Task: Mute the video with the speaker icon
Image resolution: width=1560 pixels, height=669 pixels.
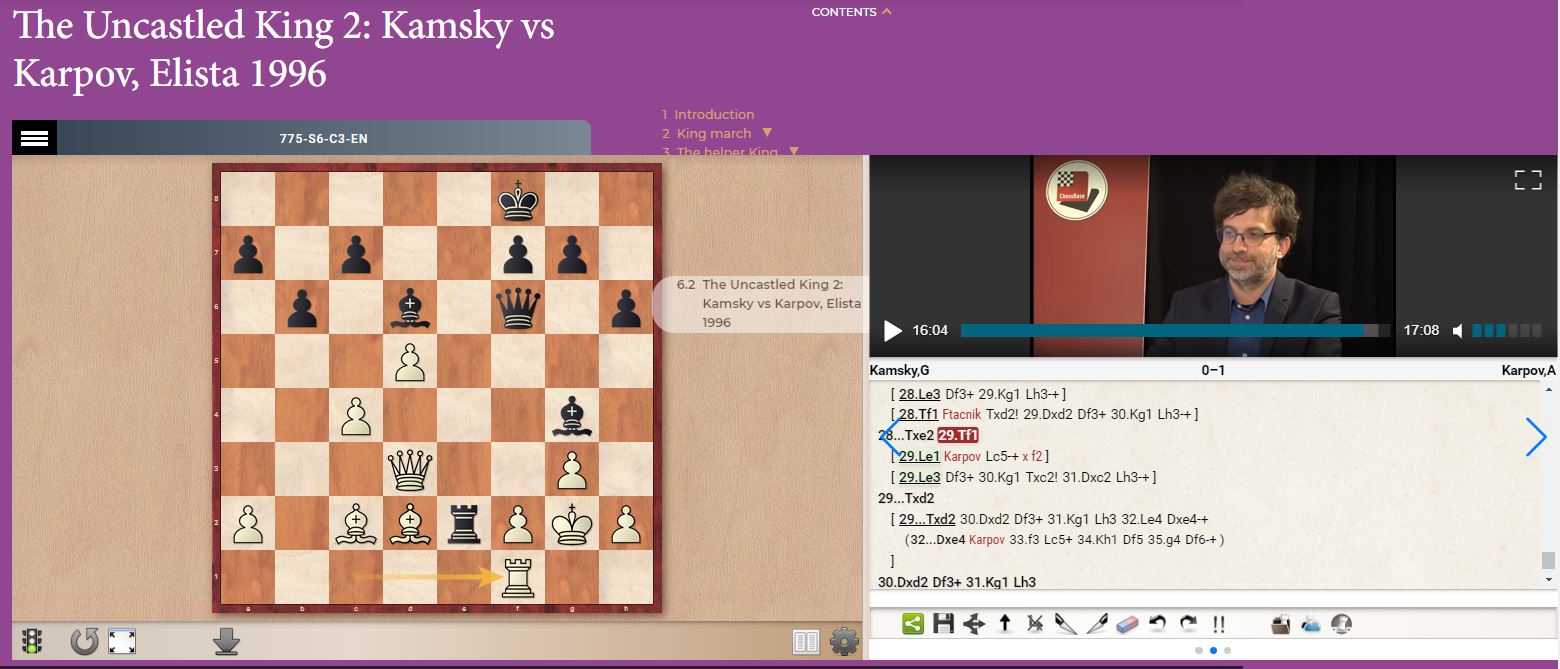Action: [x=1459, y=330]
